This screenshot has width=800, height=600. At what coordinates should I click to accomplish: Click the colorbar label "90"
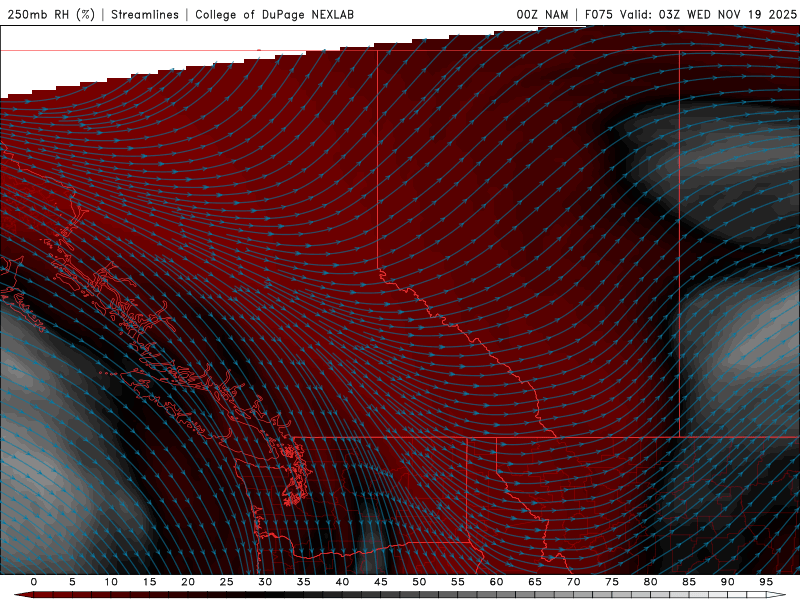[x=728, y=582]
